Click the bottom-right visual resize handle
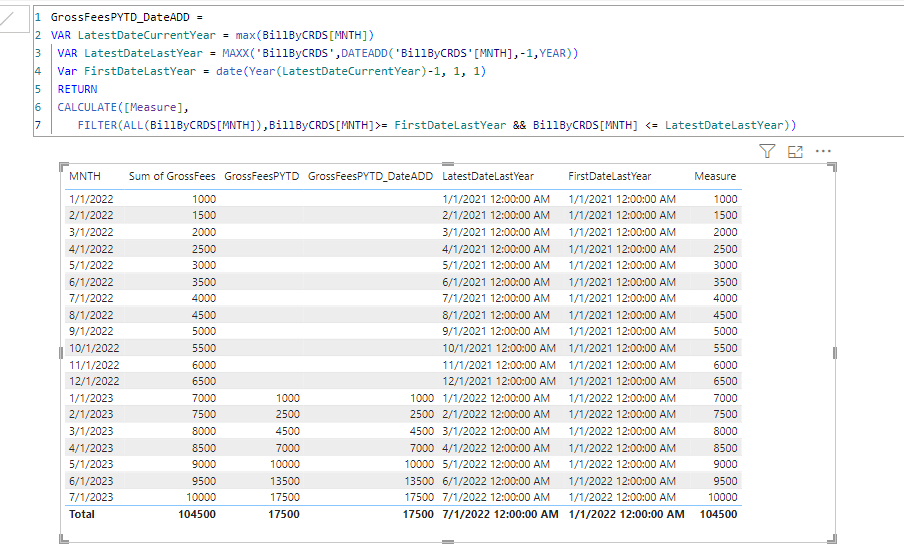Image resolution: width=904 pixels, height=555 pixels. (832, 539)
